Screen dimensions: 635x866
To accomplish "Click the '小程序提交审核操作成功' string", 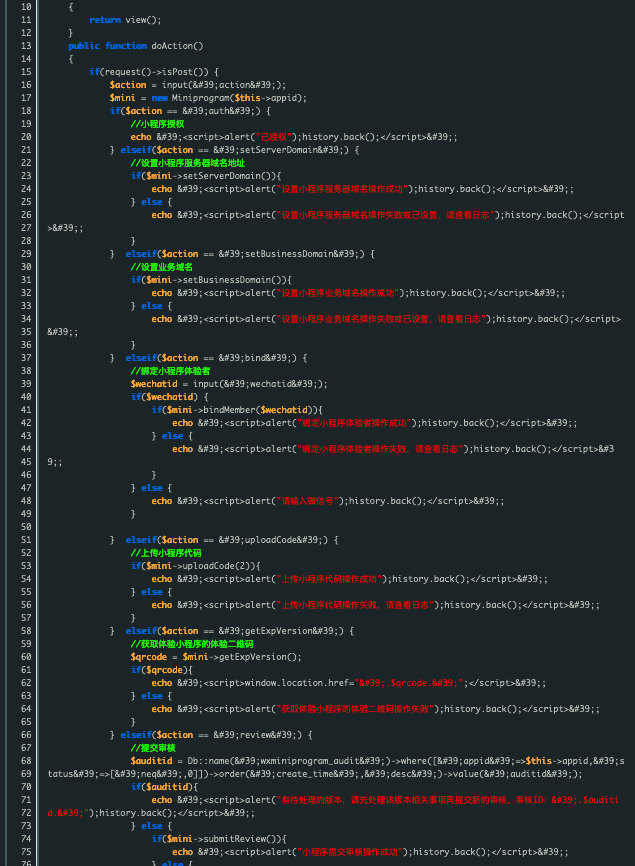I will click(x=350, y=852).
